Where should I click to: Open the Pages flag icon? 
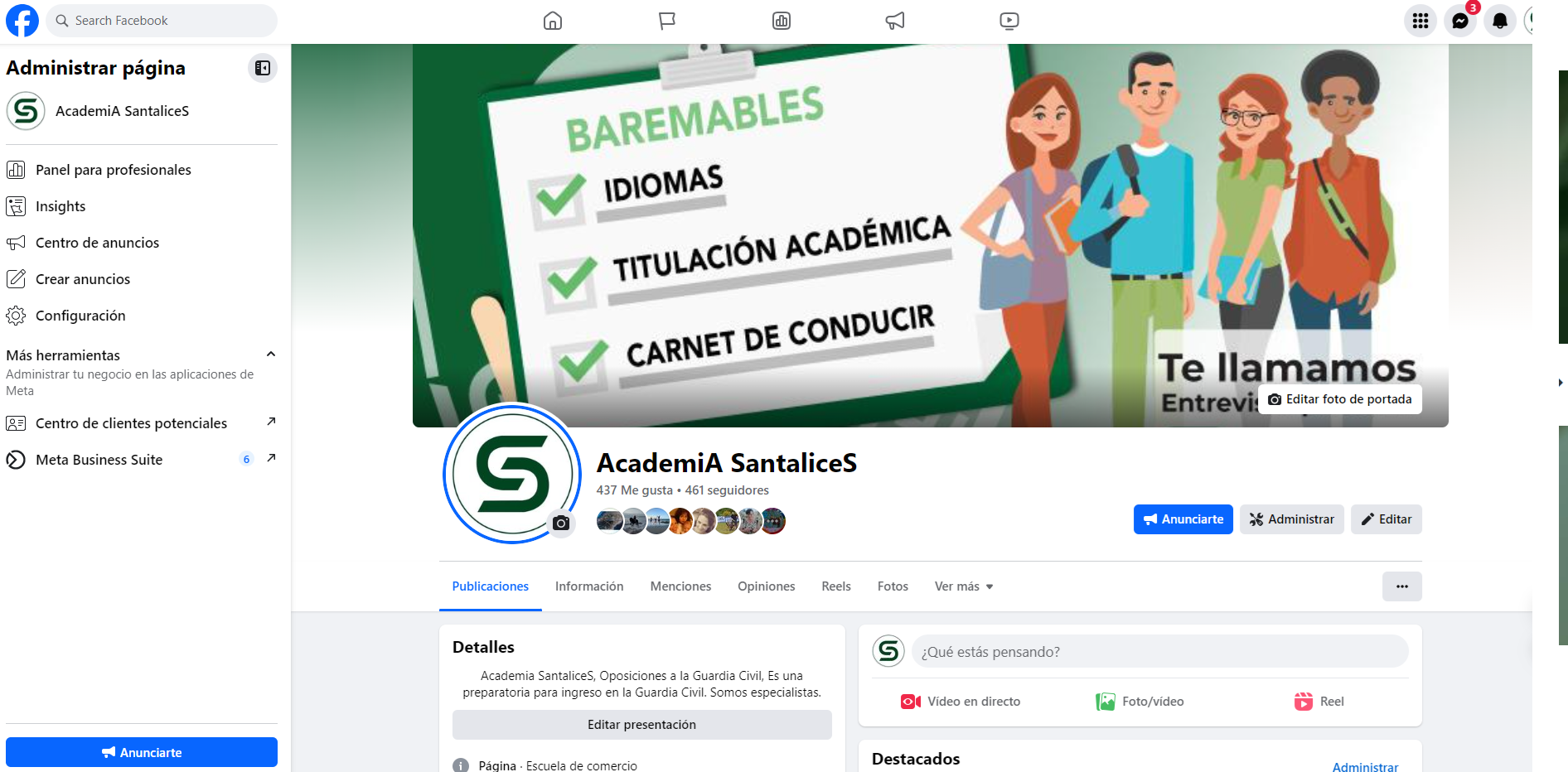pyautogui.click(x=667, y=21)
